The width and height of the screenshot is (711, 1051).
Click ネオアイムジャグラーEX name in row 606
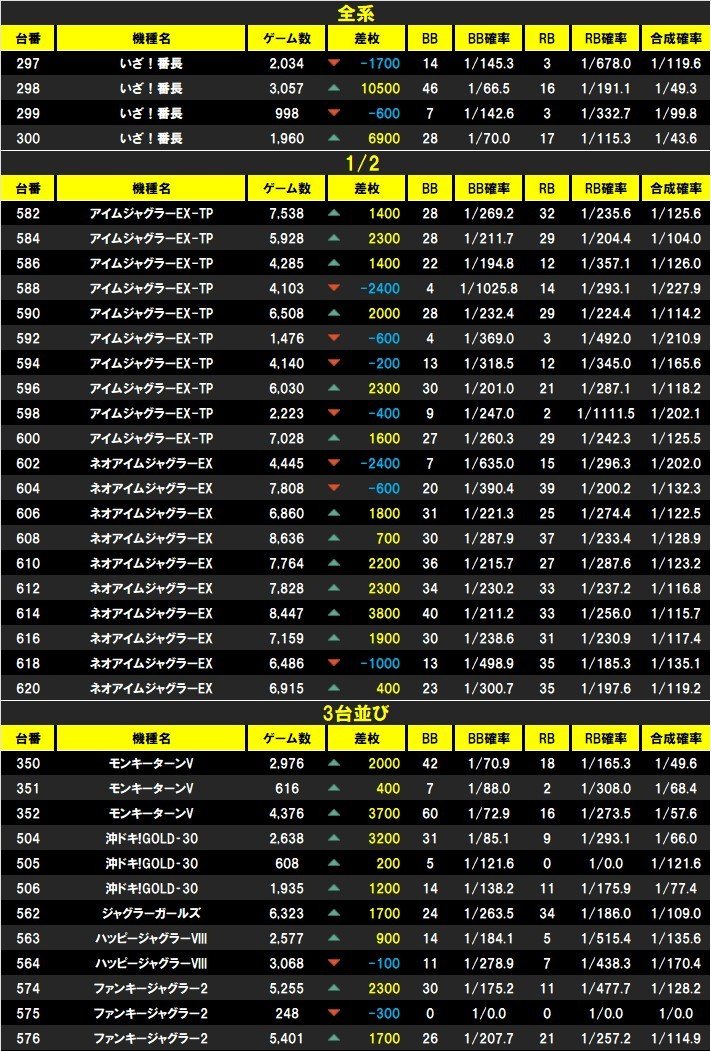(151, 514)
